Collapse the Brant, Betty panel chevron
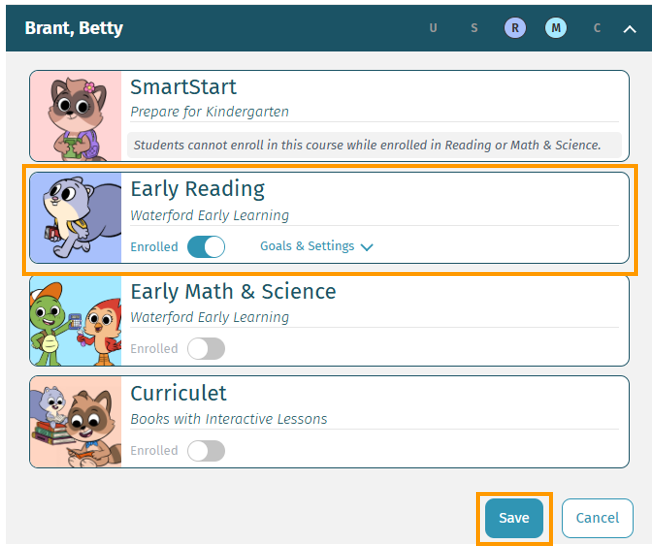The width and height of the screenshot is (658, 553). pyautogui.click(x=630, y=29)
